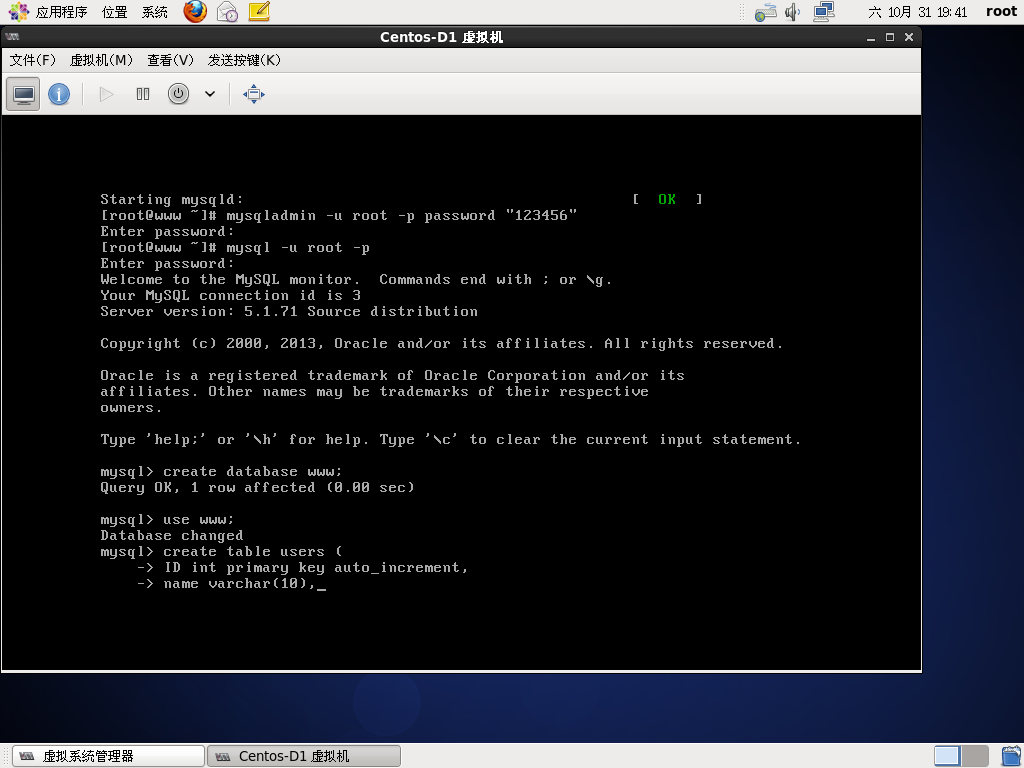Image resolution: width=1024 pixels, height=768 pixels.
Task: Switch to the second workspace
Action: 975,756
